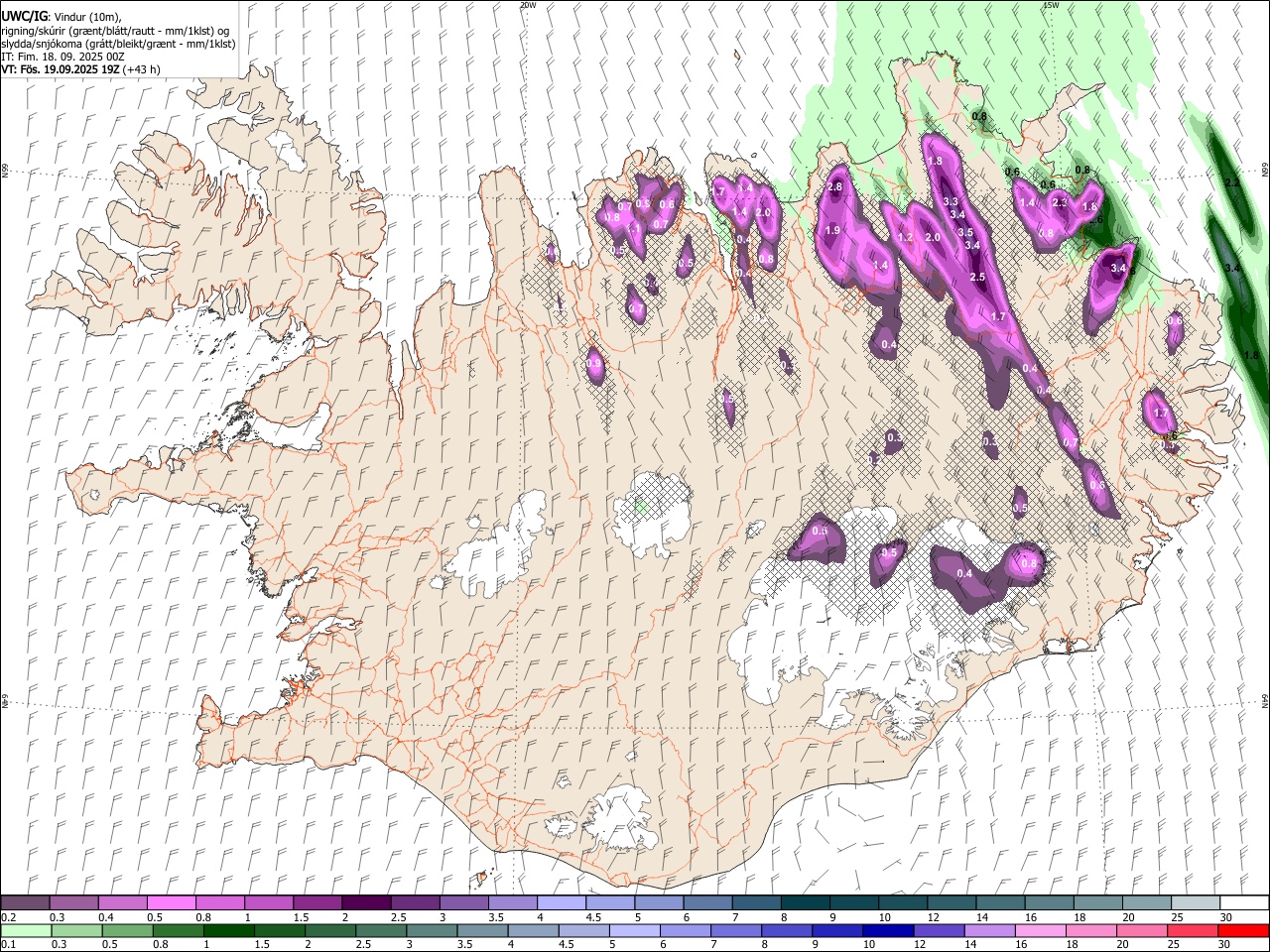The image size is (1270, 952).
Task: Click the 7 label in the upper legend row
Action: pyautogui.click(x=734, y=917)
